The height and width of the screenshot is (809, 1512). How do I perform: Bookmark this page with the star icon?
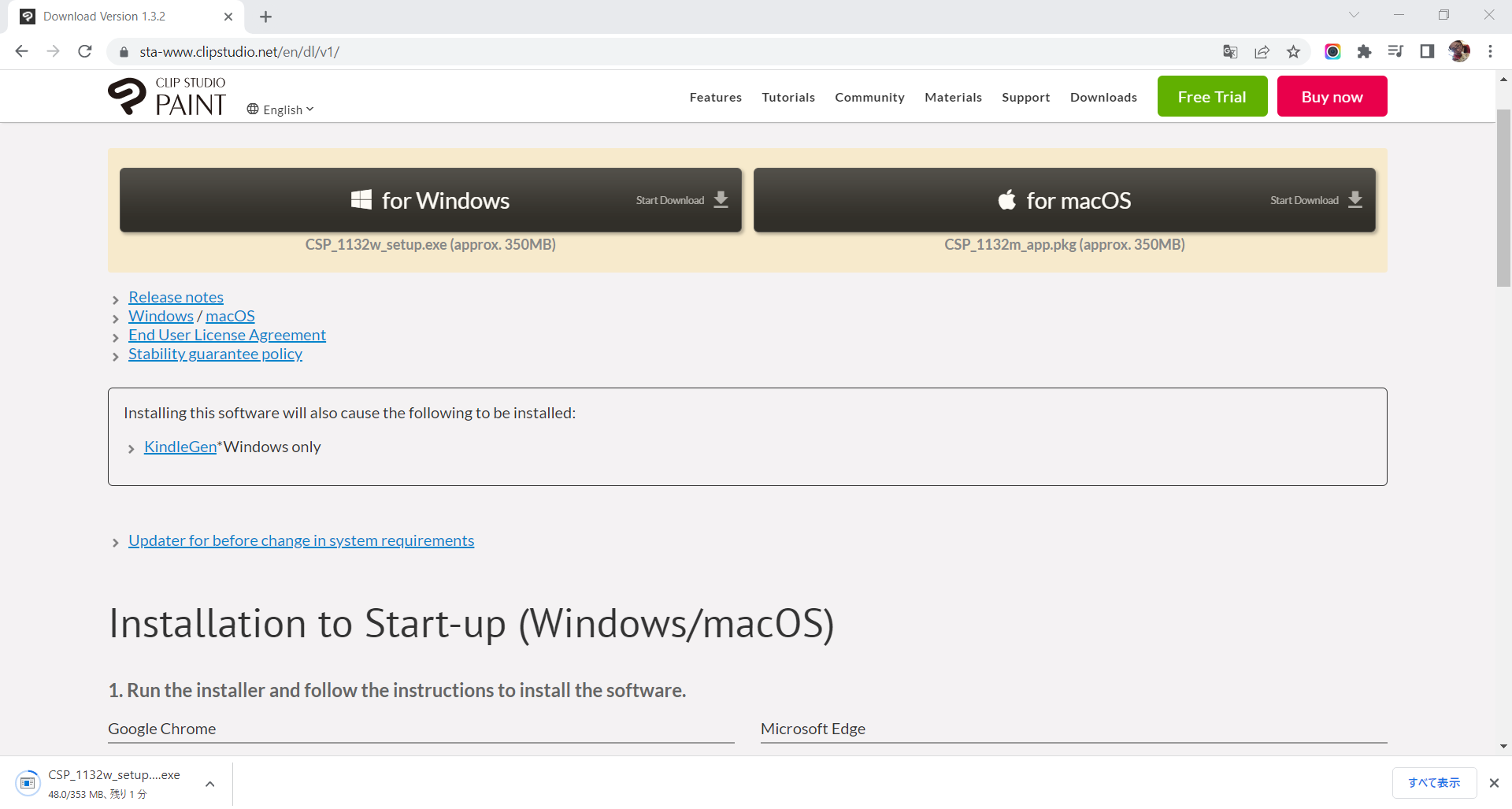[1293, 52]
